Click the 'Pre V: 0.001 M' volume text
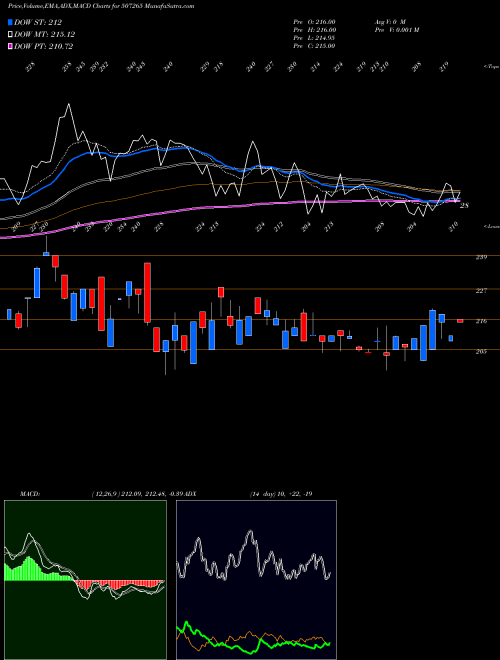500x660 pixels. tap(396, 30)
